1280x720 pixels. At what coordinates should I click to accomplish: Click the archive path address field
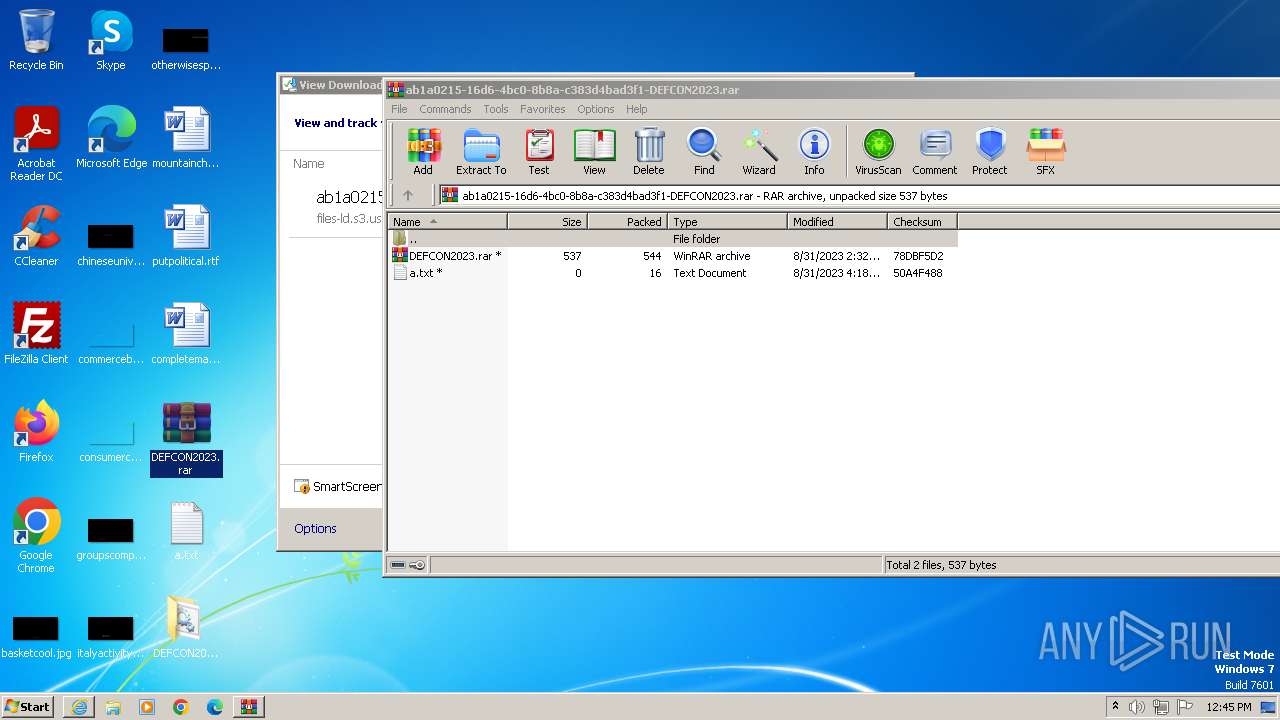pos(858,196)
